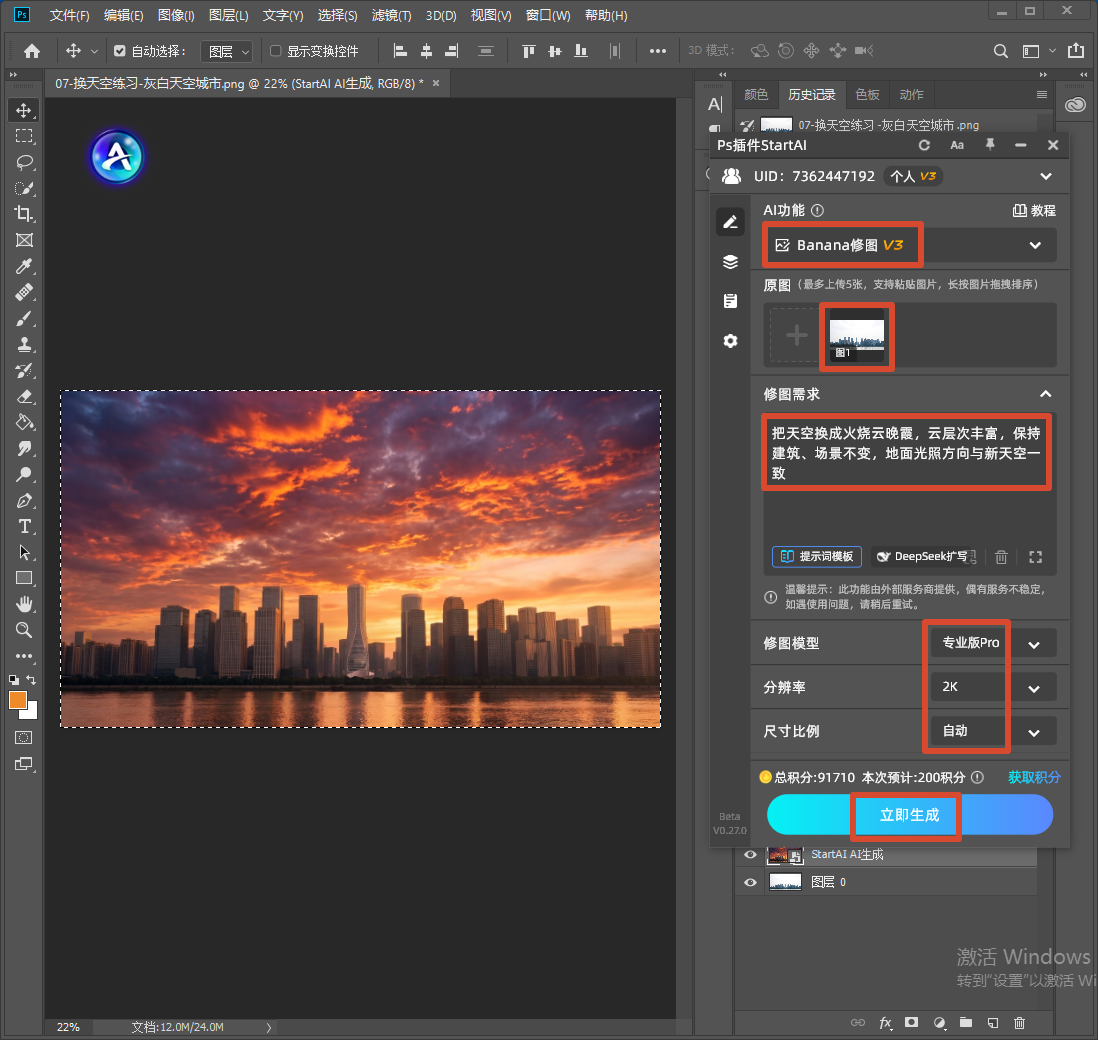Select the Crop tool

[x=24, y=214]
